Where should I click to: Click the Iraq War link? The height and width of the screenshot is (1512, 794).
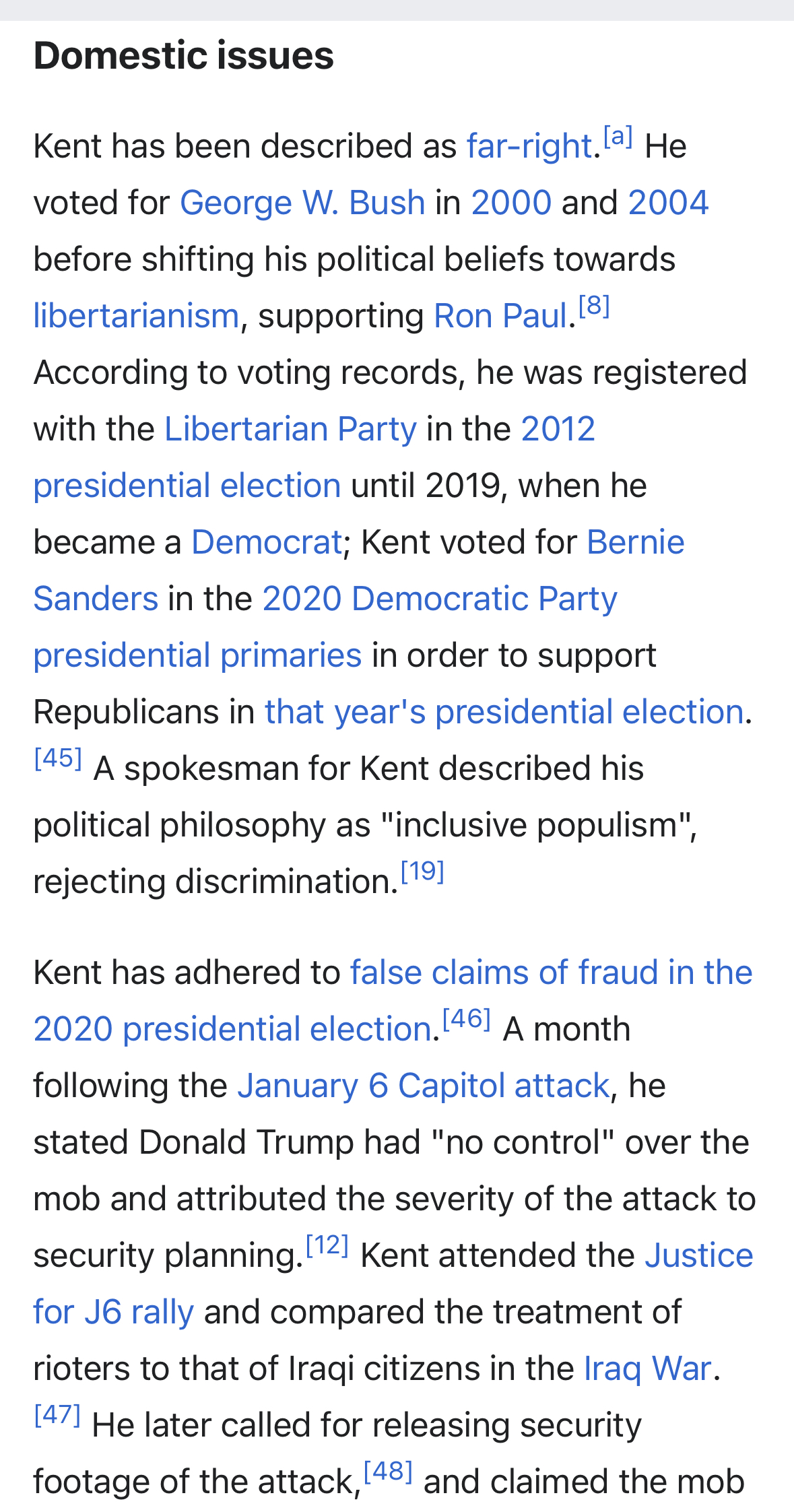point(647,1369)
